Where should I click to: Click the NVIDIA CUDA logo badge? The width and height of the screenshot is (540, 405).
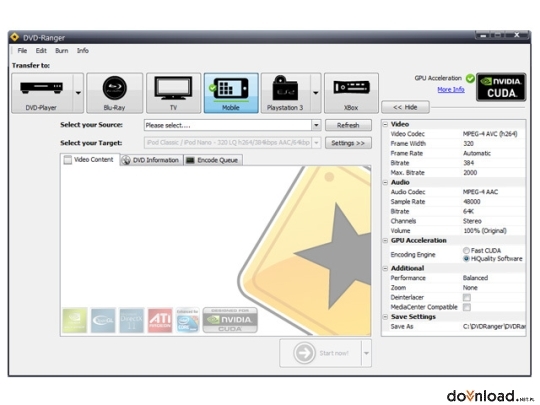click(501, 87)
